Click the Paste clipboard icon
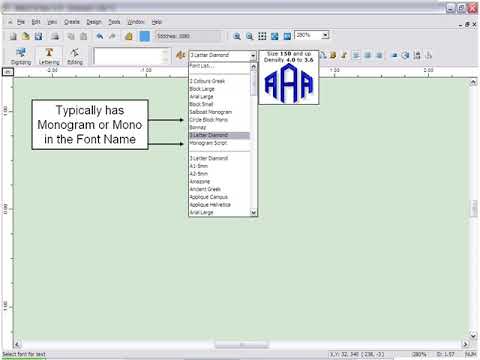 pos(84,36)
